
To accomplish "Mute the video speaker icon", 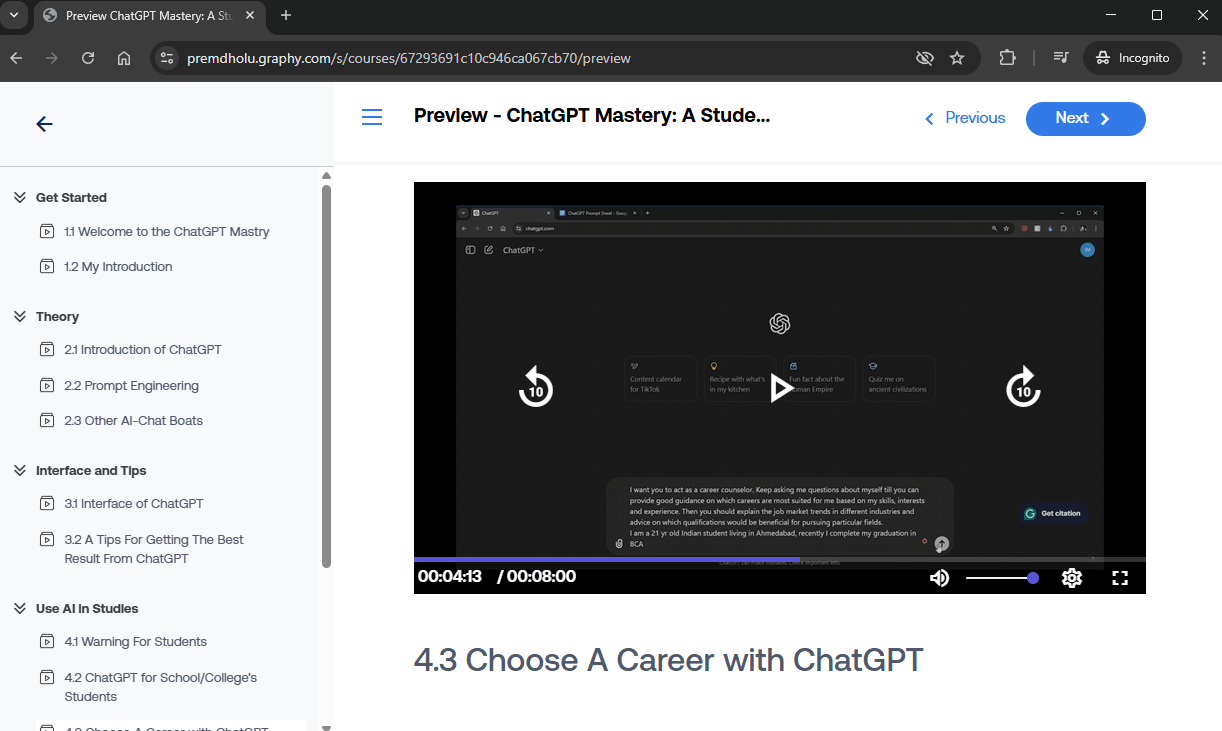I will click(x=939, y=578).
